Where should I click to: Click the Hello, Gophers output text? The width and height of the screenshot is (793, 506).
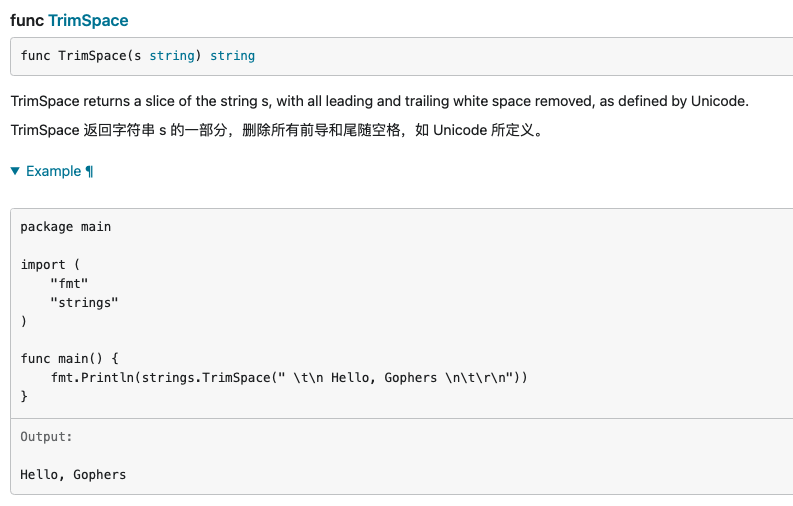click(73, 475)
